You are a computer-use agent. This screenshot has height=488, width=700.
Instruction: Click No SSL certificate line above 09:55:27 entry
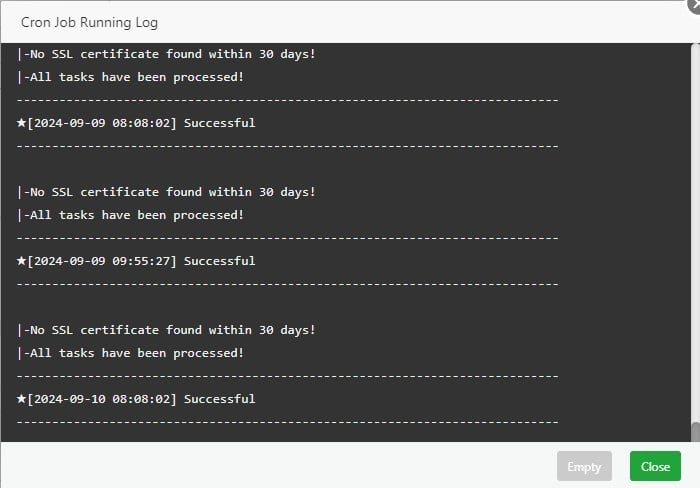tap(170, 192)
